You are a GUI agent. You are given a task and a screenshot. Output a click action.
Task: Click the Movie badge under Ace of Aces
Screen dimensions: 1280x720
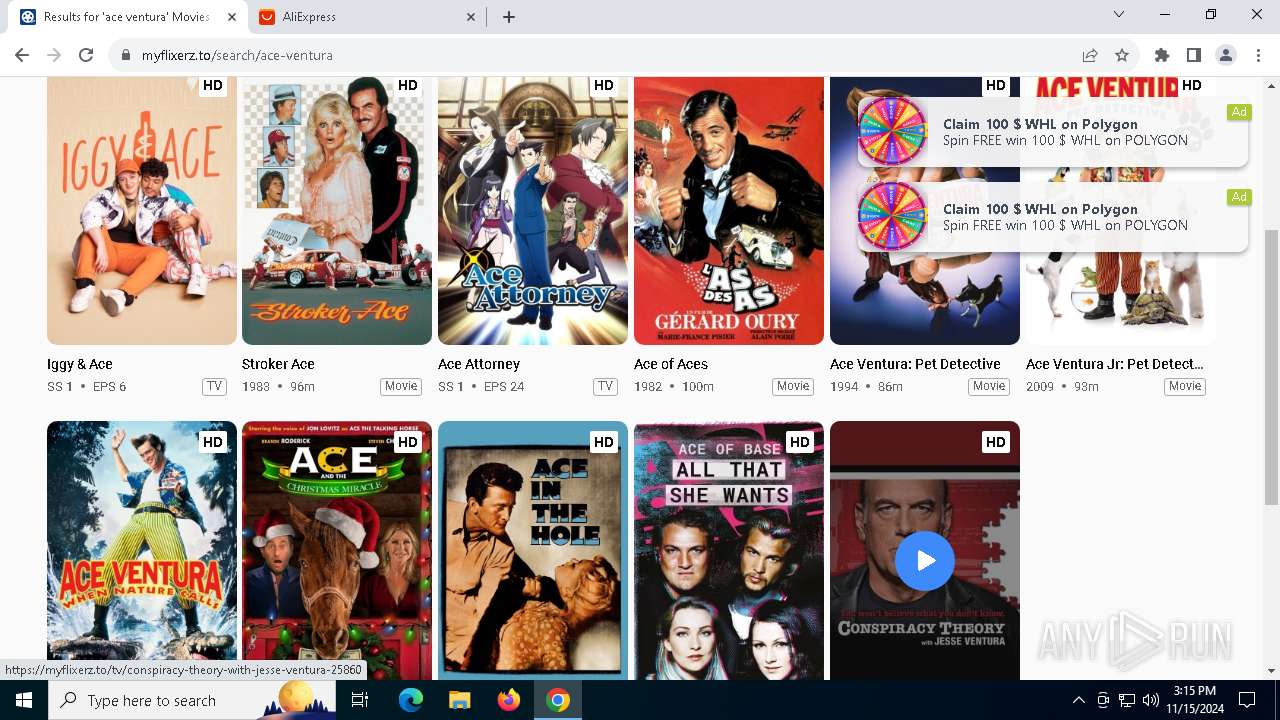coord(793,386)
